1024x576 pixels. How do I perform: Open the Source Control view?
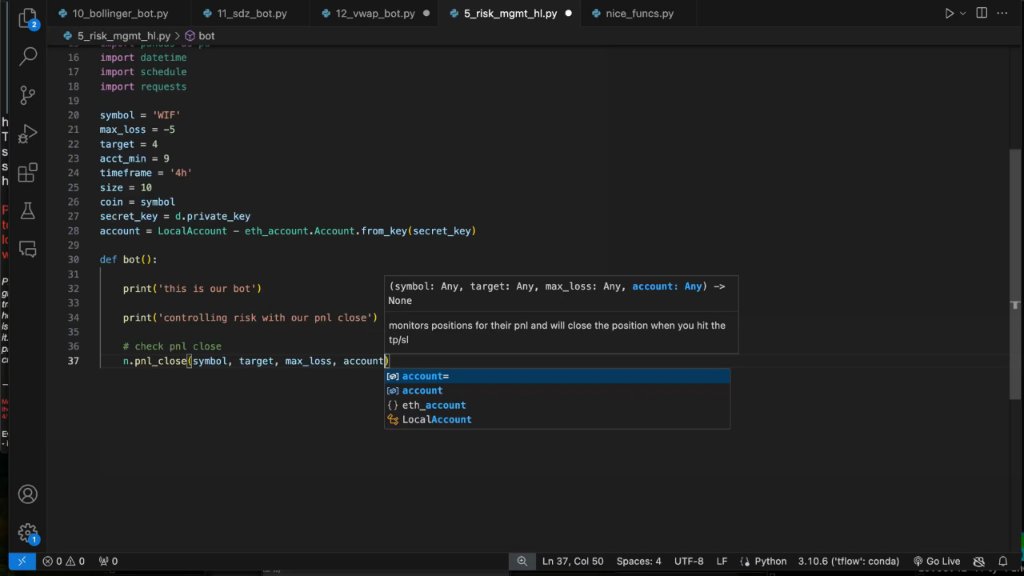coord(27,95)
